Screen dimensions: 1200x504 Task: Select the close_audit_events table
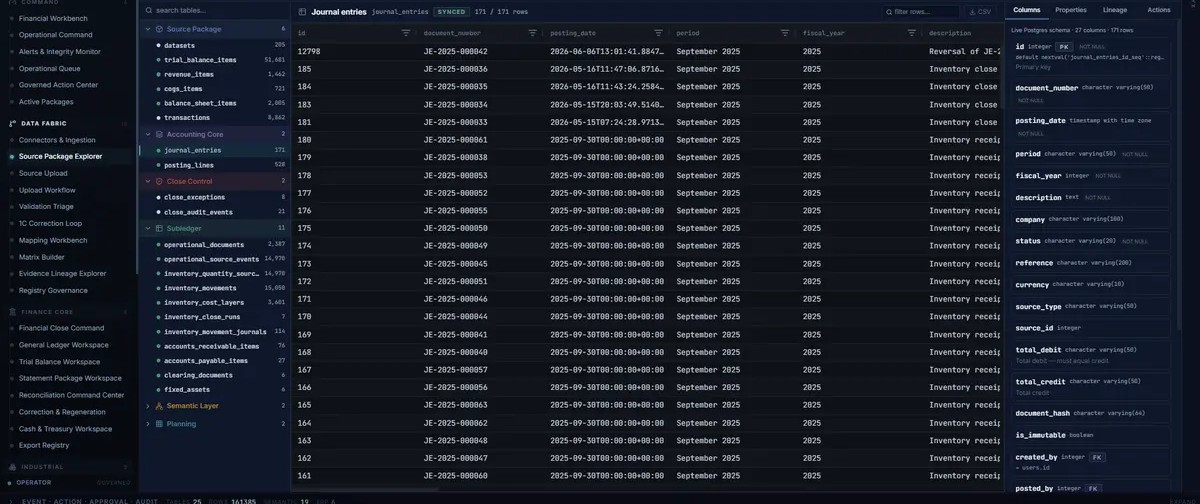pos(213,211)
